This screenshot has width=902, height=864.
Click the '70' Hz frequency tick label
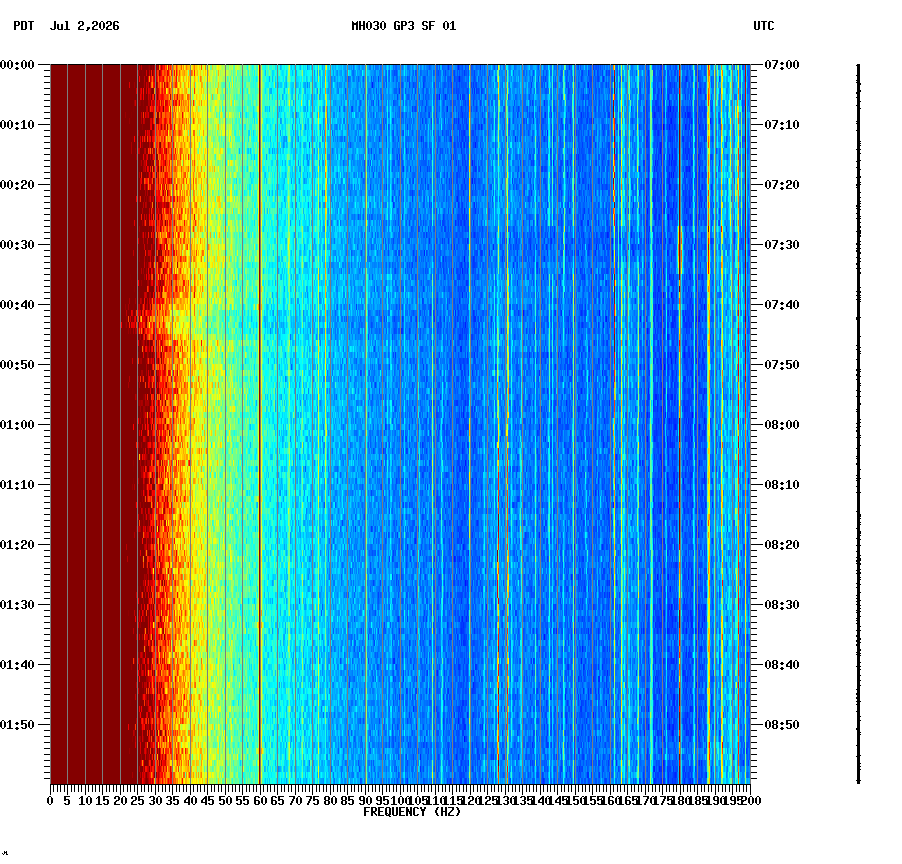point(295,801)
